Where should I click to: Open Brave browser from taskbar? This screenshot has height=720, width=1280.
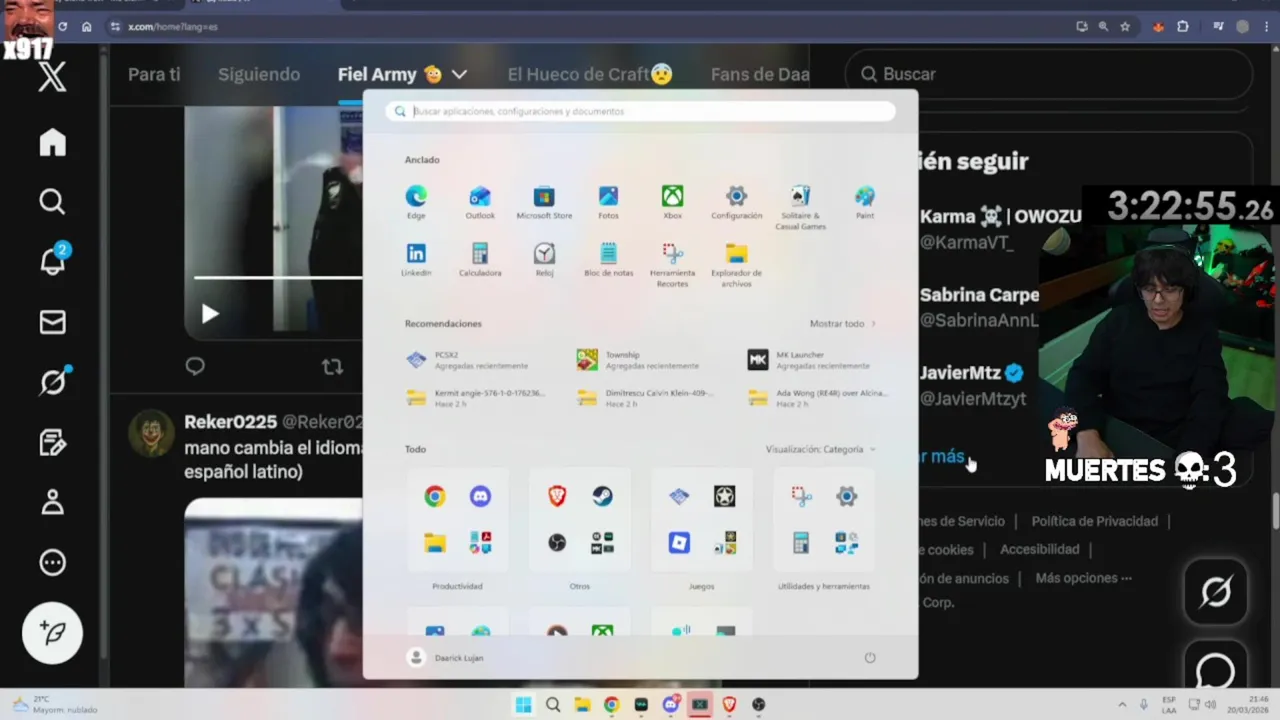click(729, 705)
